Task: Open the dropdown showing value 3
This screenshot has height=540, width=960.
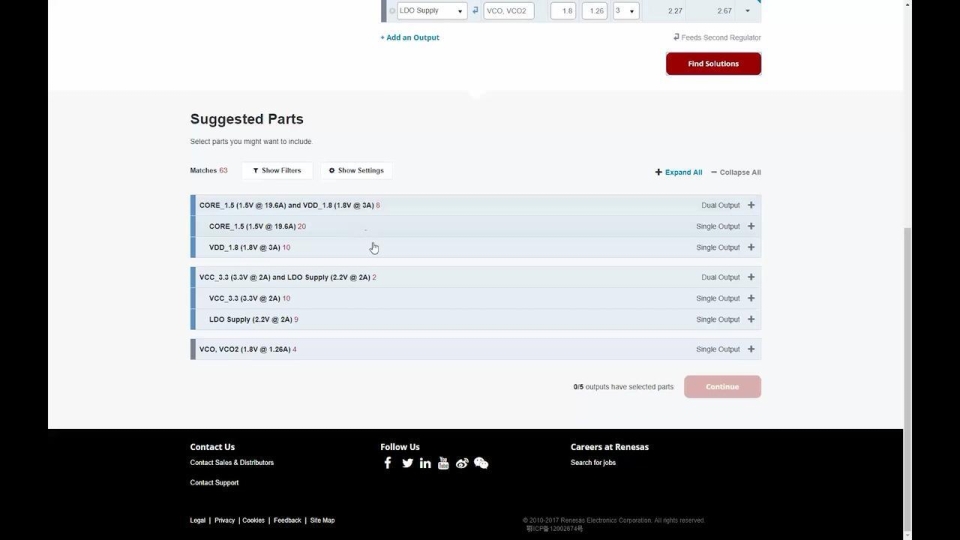Action: coord(626,11)
